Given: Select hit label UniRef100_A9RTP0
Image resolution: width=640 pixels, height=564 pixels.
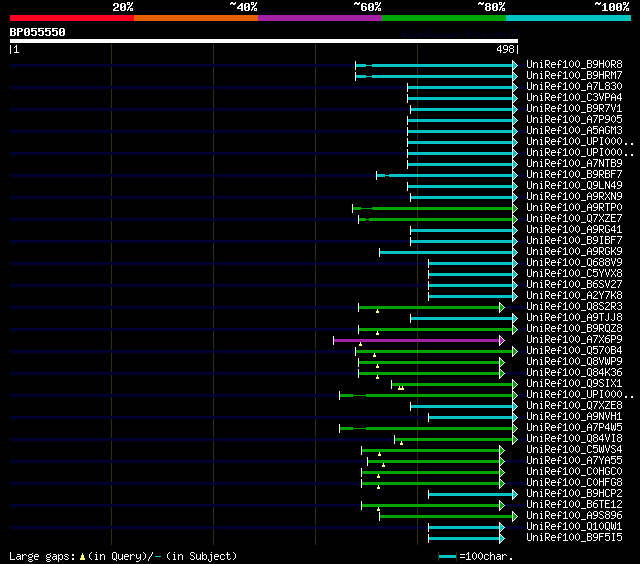Looking at the screenshot, I should [x=574, y=208].
